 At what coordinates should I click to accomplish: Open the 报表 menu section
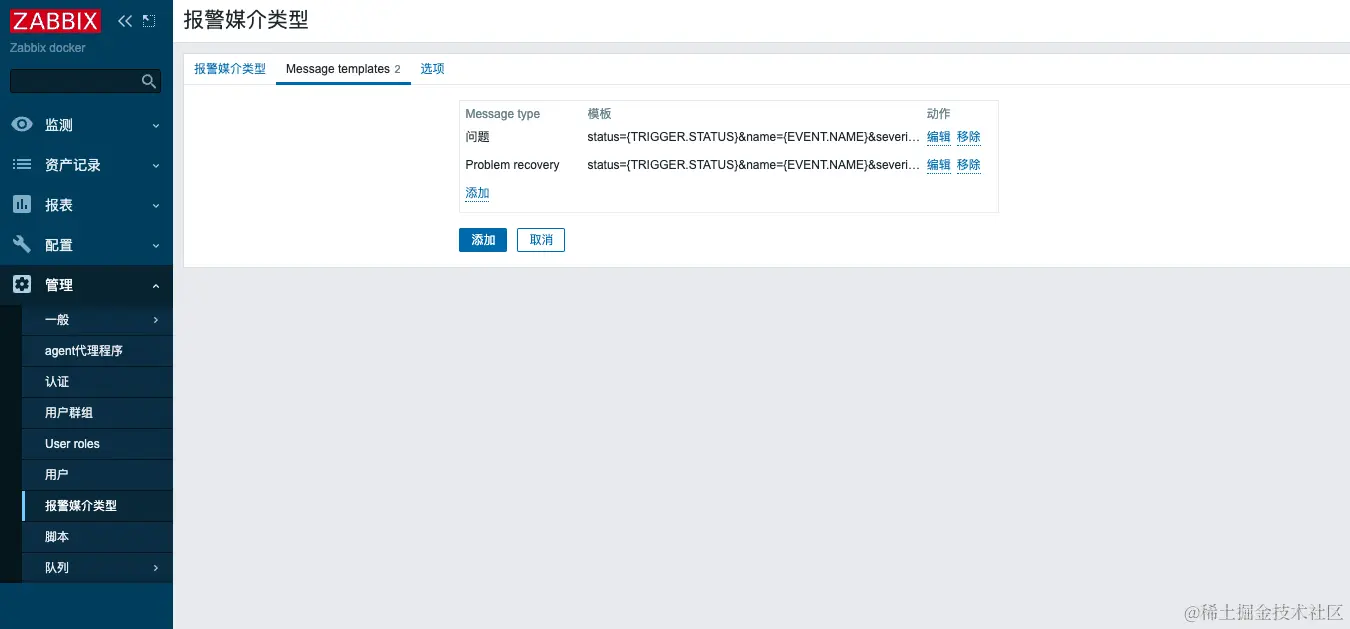point(86,205)
